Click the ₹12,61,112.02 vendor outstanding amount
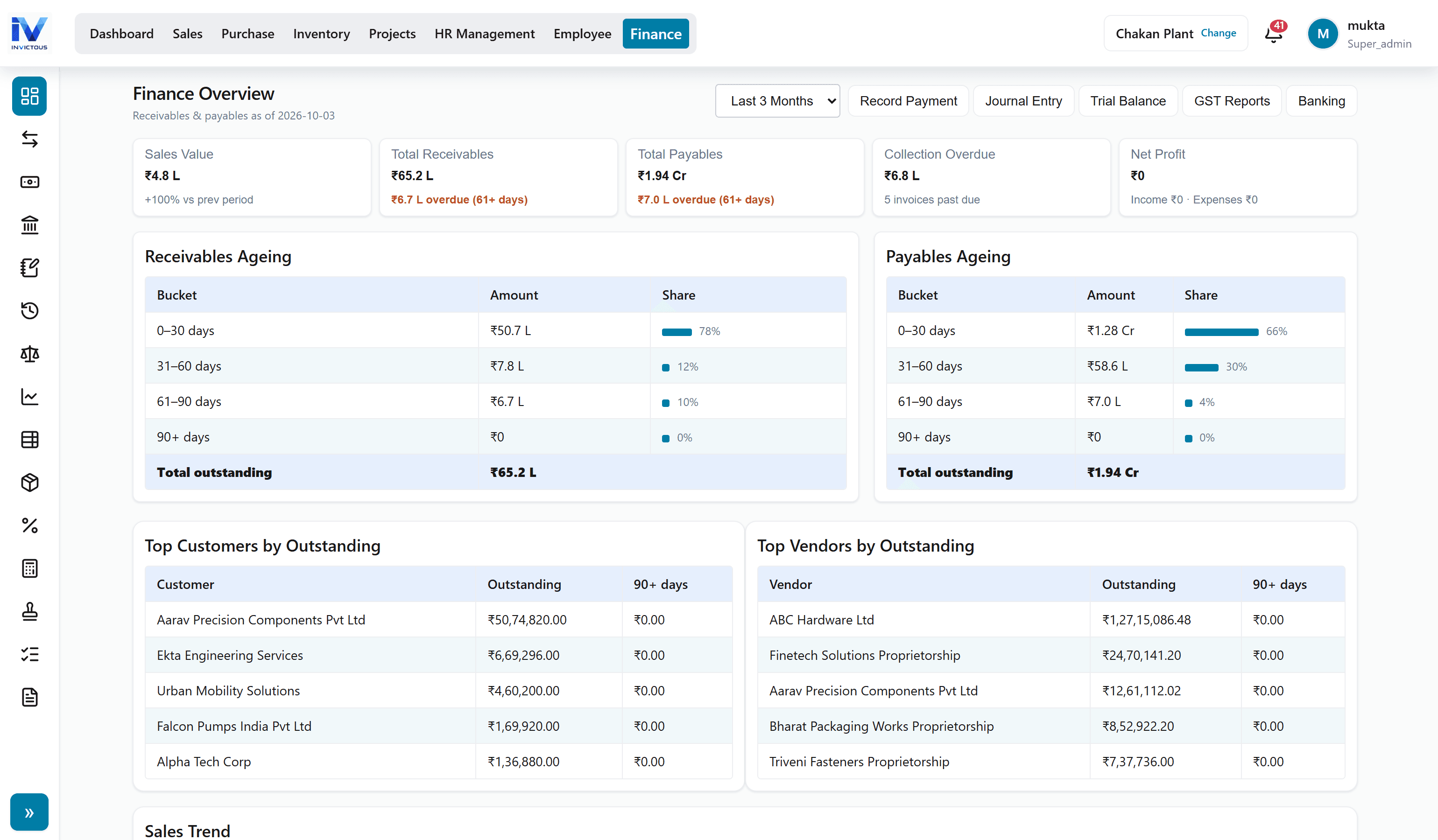1438x840 pixels. 1141,691
